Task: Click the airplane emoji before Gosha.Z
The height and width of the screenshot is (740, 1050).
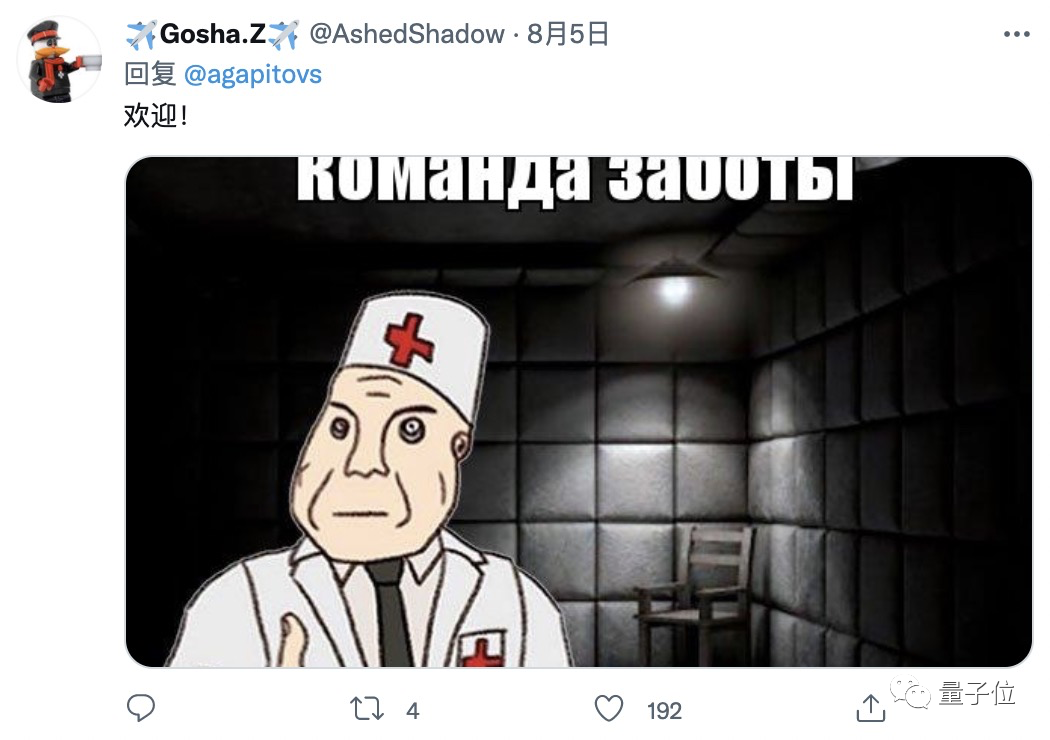Action: (x=141, y=34)
